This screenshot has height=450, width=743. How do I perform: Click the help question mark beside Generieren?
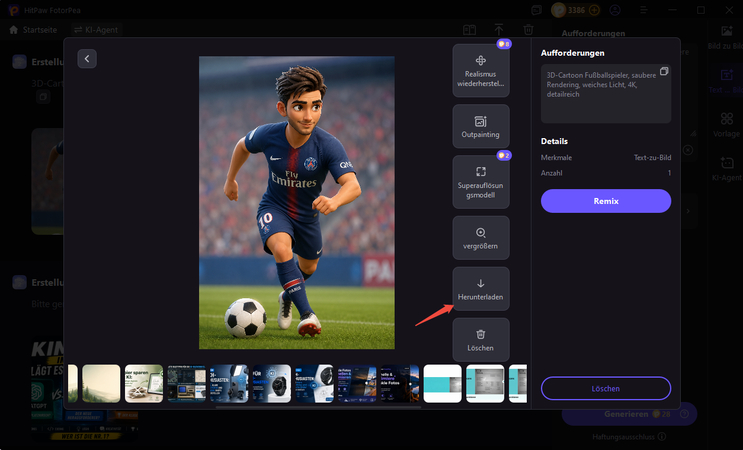(x=684, y=414)
